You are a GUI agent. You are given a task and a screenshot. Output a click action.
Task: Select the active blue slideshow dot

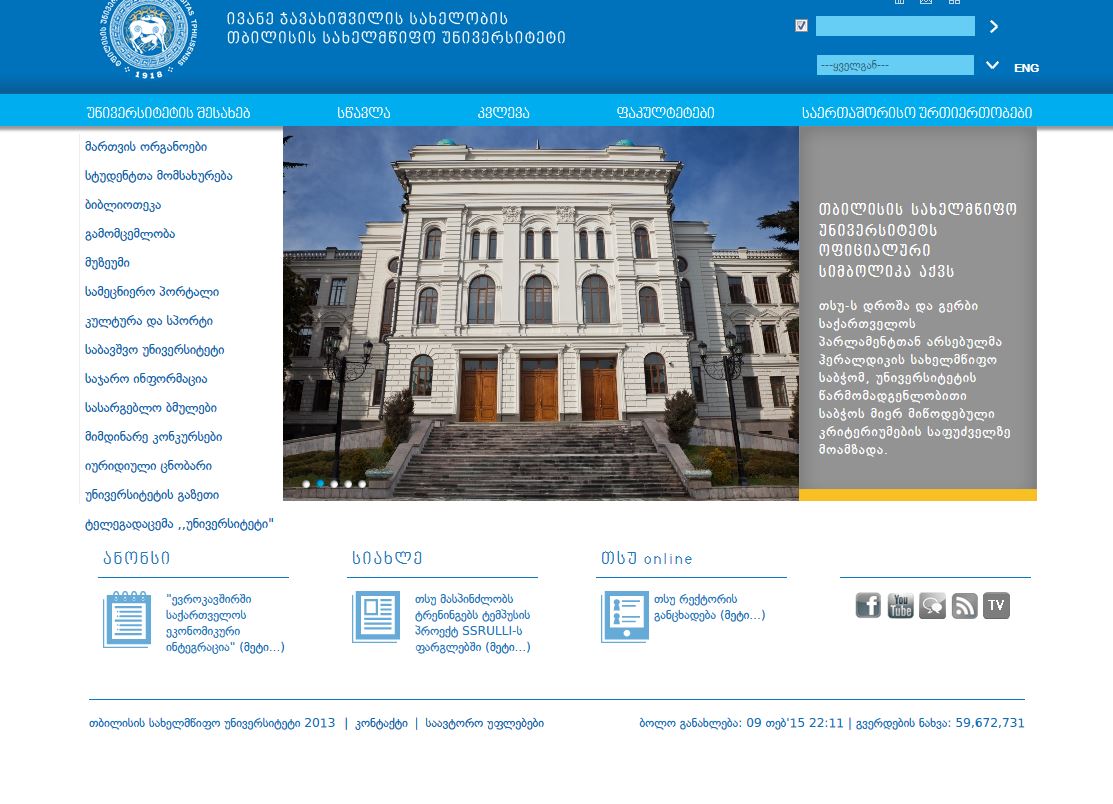click(320, 484)
